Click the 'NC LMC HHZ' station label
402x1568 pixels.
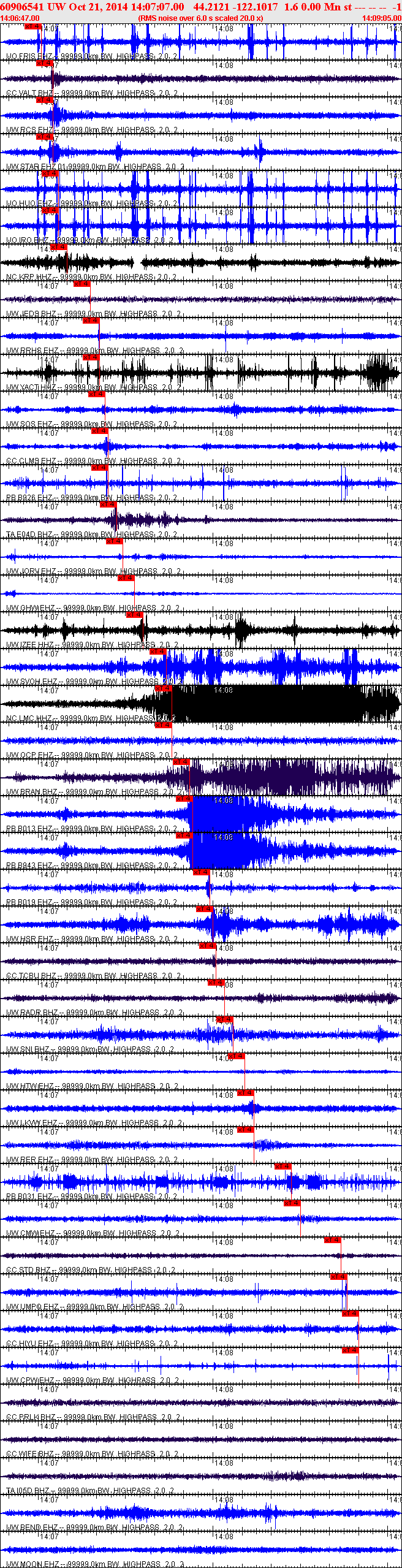[x=29, y=718]
